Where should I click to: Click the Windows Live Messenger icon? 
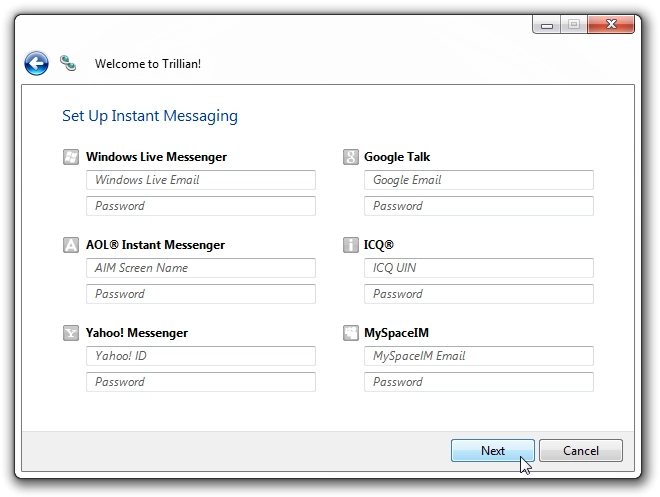pos(71,157)
